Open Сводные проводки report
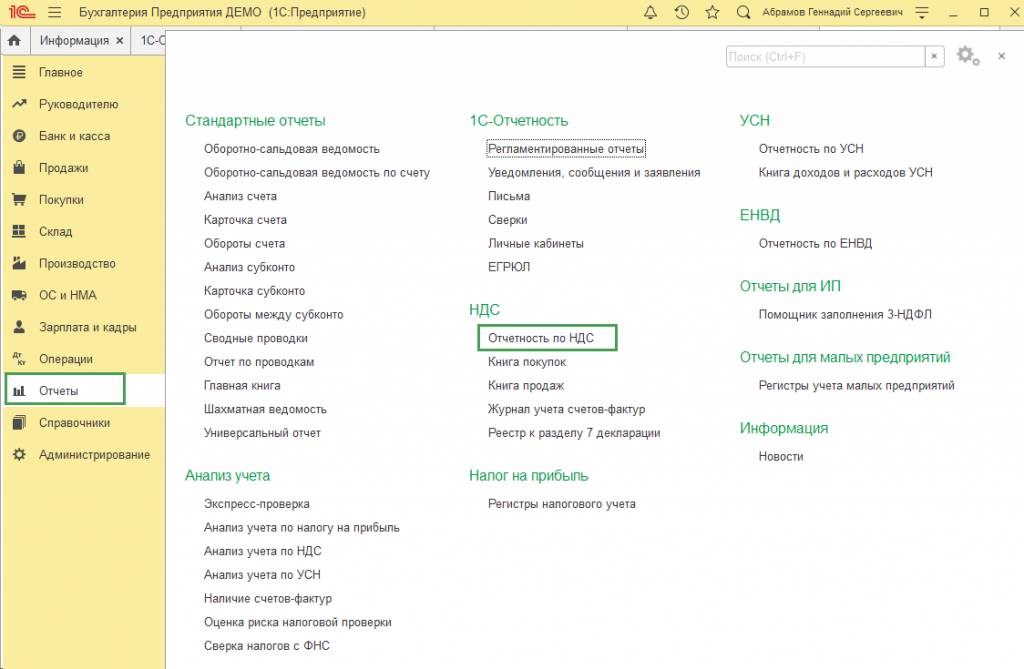The image size is (1024, 669). [255, 338]
